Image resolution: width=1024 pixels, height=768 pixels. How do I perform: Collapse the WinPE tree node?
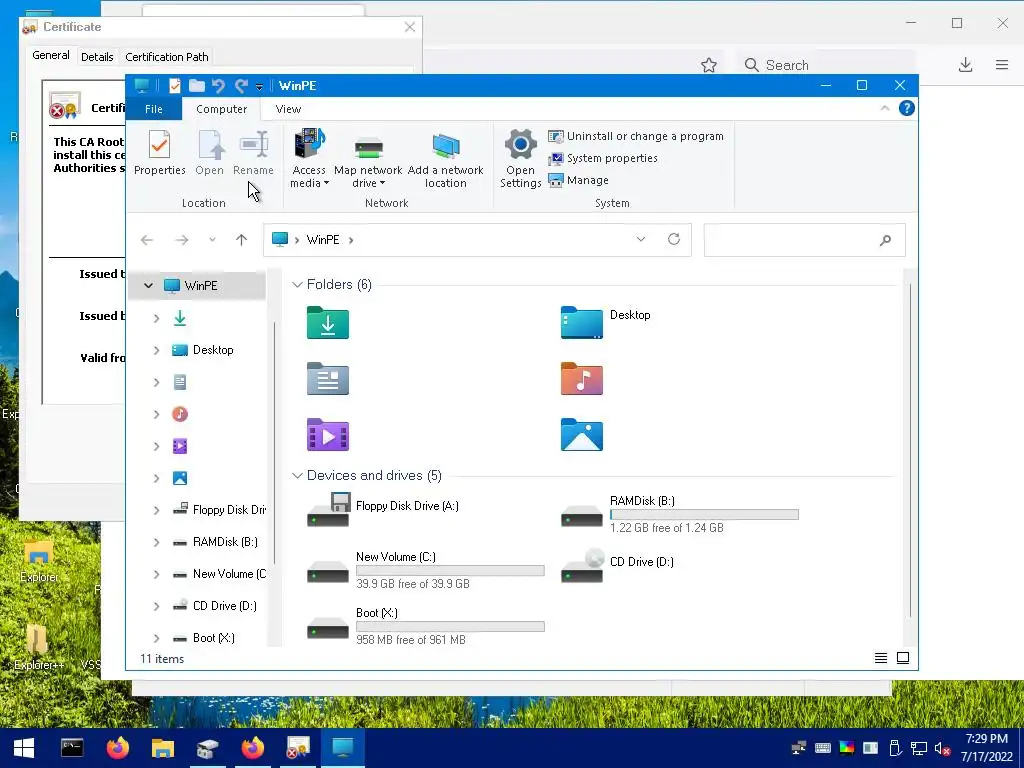148,285
